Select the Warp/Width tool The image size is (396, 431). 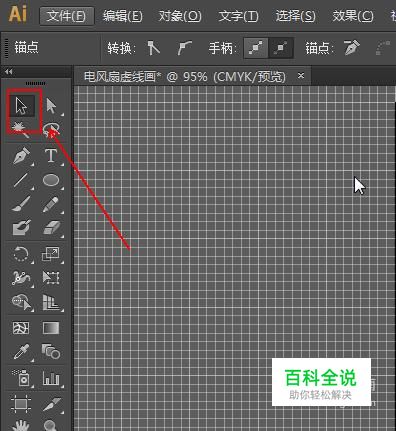click(21, 278)
